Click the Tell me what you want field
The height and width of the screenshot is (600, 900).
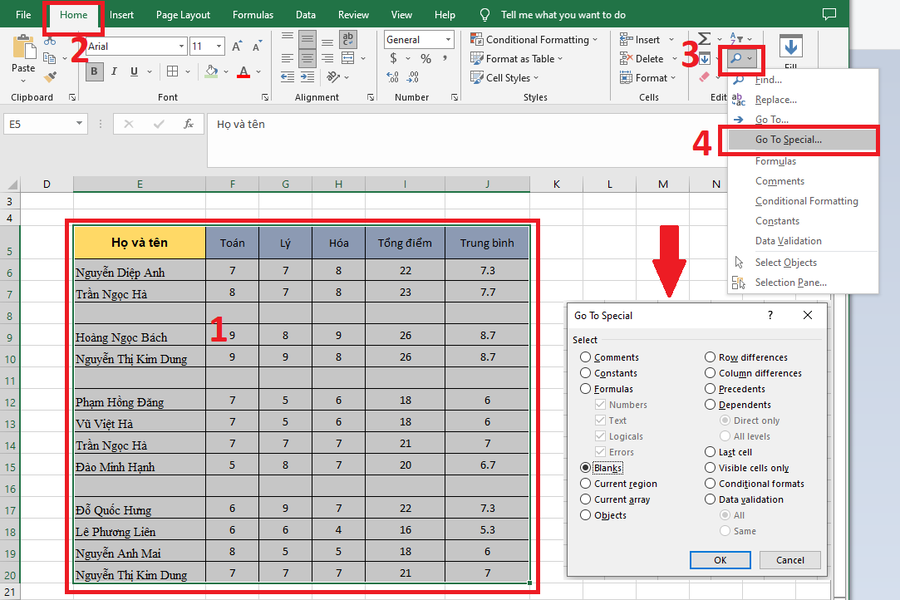pyautogui.click(x=562, y=15)
